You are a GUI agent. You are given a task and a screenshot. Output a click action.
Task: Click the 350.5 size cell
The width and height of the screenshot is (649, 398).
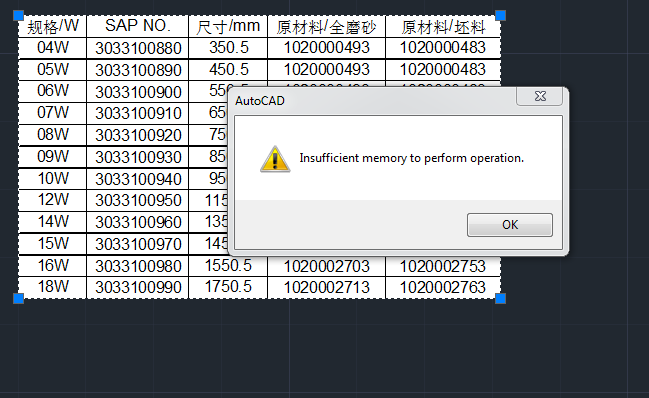(228, 48)
